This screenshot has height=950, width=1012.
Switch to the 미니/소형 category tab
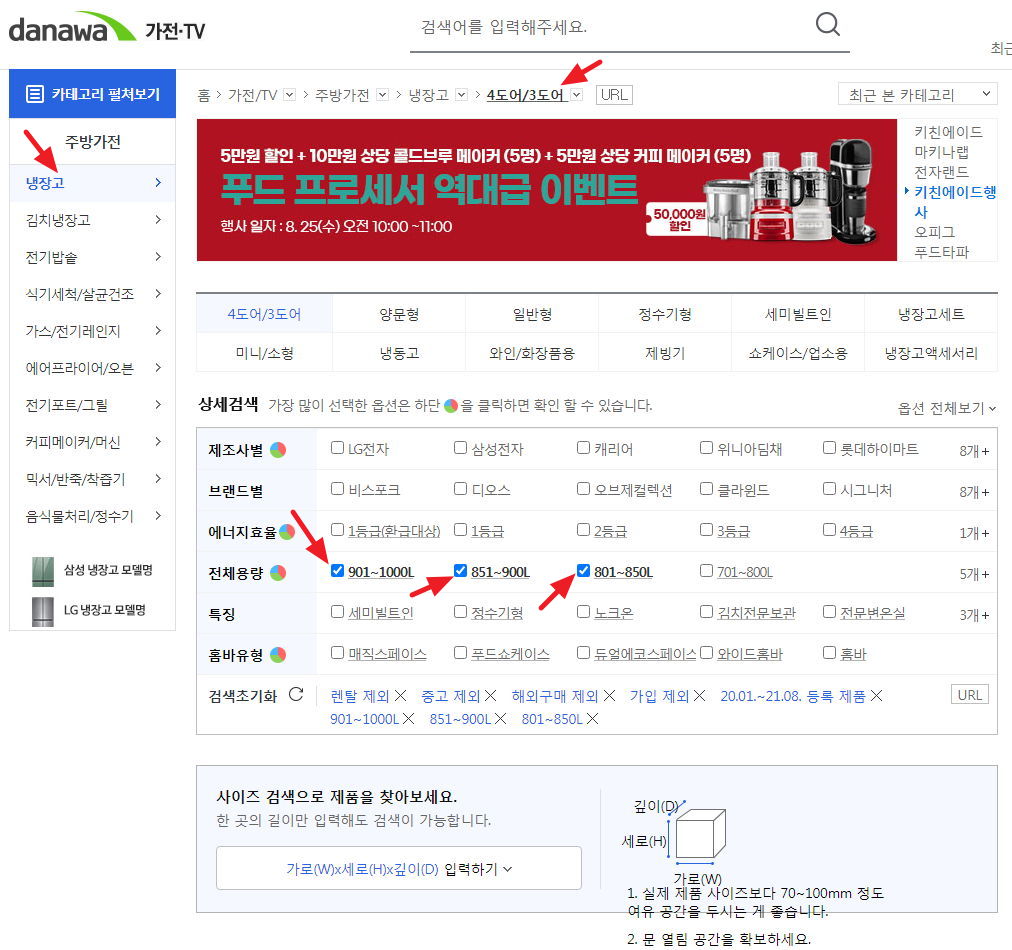[x=265, y=353]
